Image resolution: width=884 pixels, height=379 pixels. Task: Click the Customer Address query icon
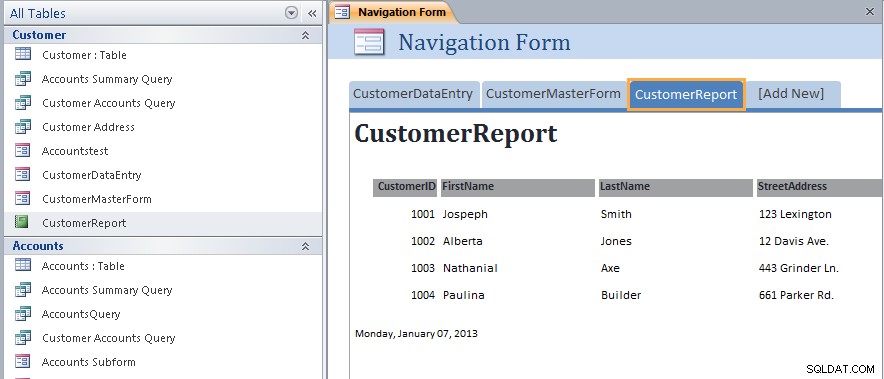pyautogui.click(x=23, y=126)
